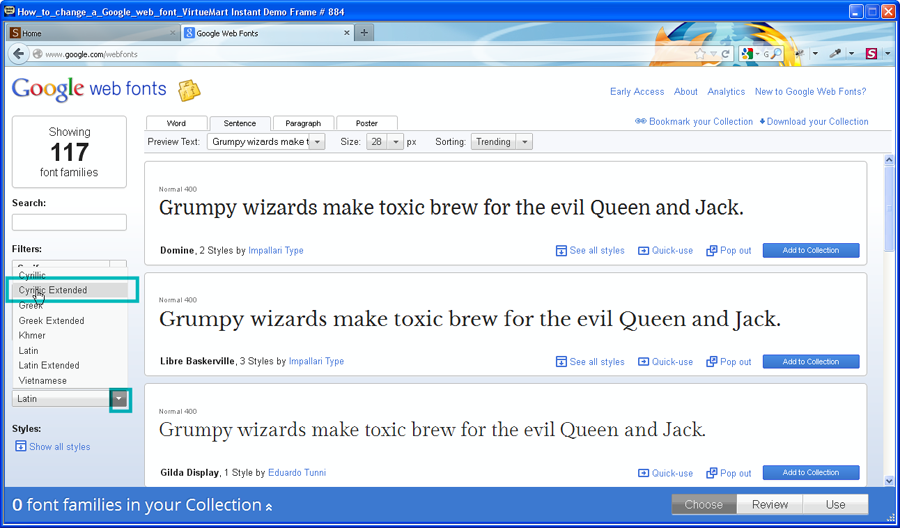
Task: Click Pop out icon for Gilda Display
Action: [712, 473]
